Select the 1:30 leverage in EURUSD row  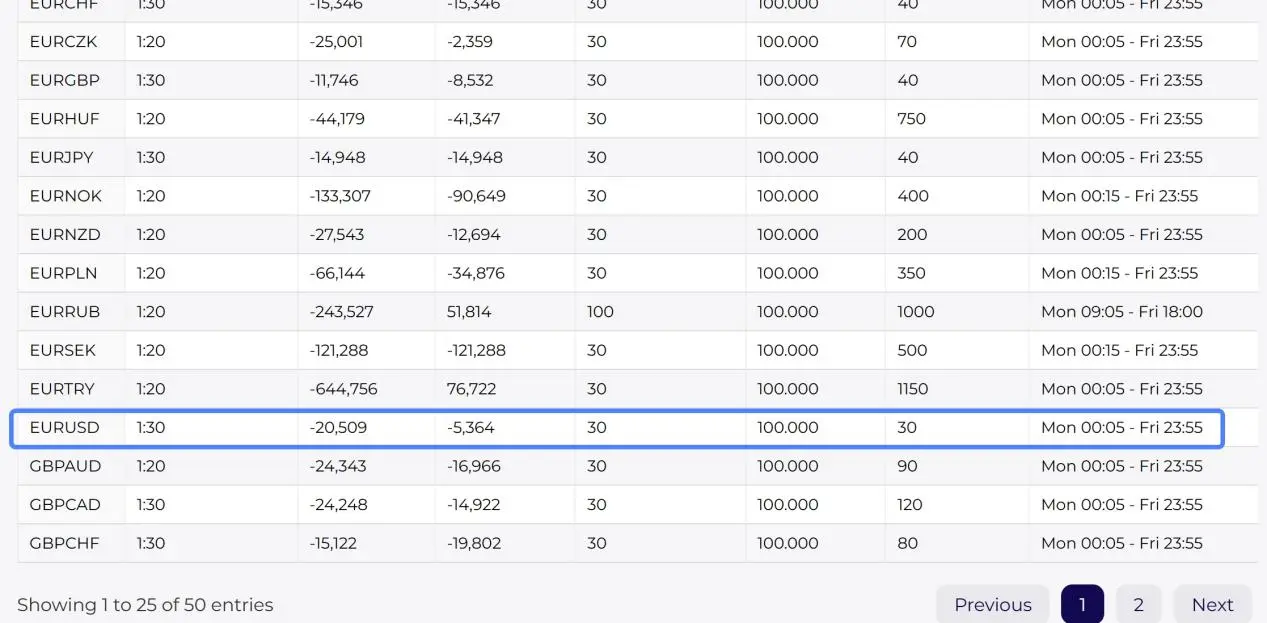coord(151,427)
